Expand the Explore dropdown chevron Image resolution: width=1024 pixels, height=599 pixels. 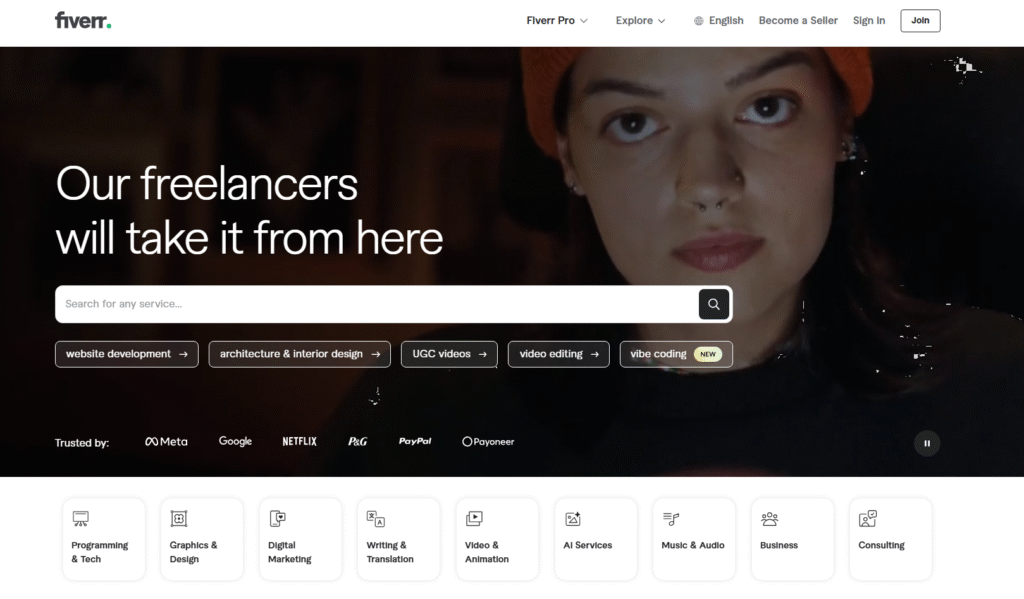(x=662, y=21)
